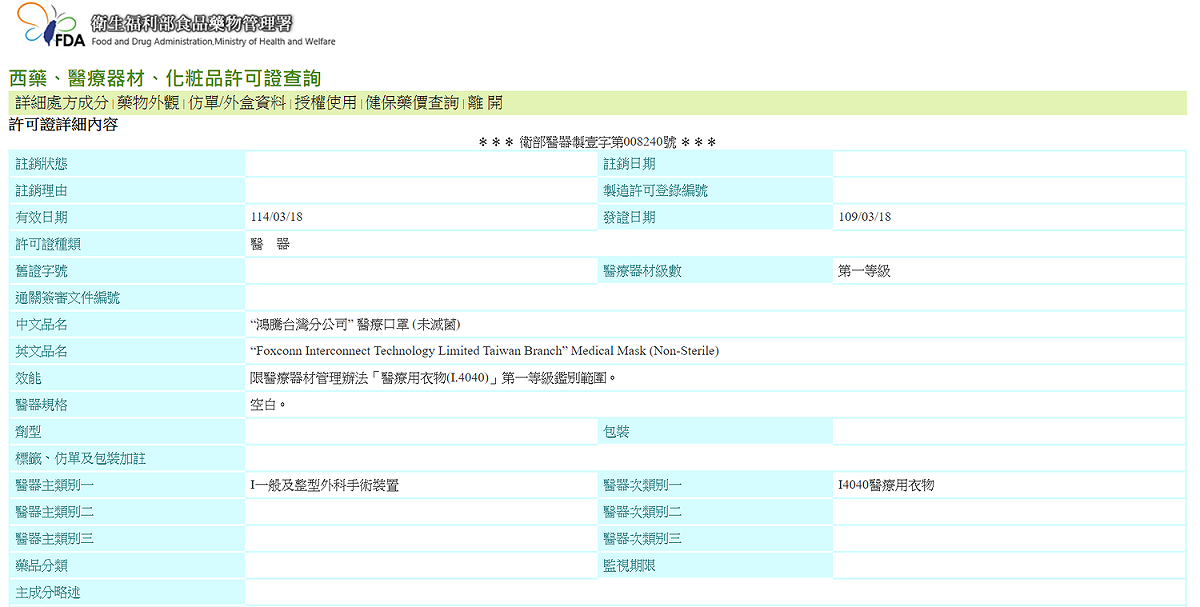Select value I一般及整型外科手術裝置
Image resolution: width=1200 pixels, height=607 pixels.
(325, 485)
